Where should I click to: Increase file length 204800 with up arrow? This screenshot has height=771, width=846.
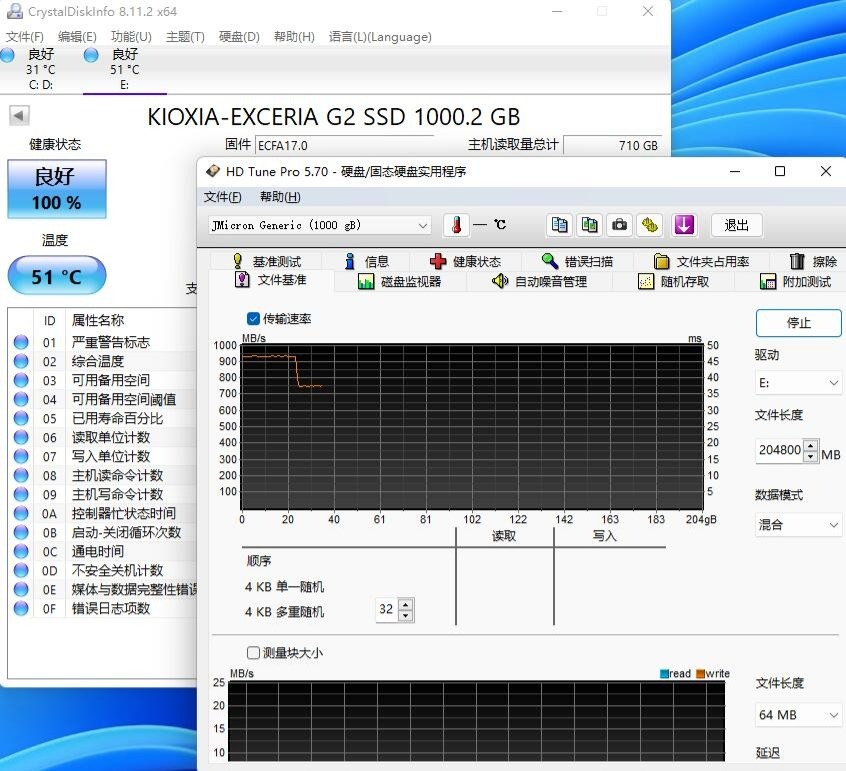810,446
